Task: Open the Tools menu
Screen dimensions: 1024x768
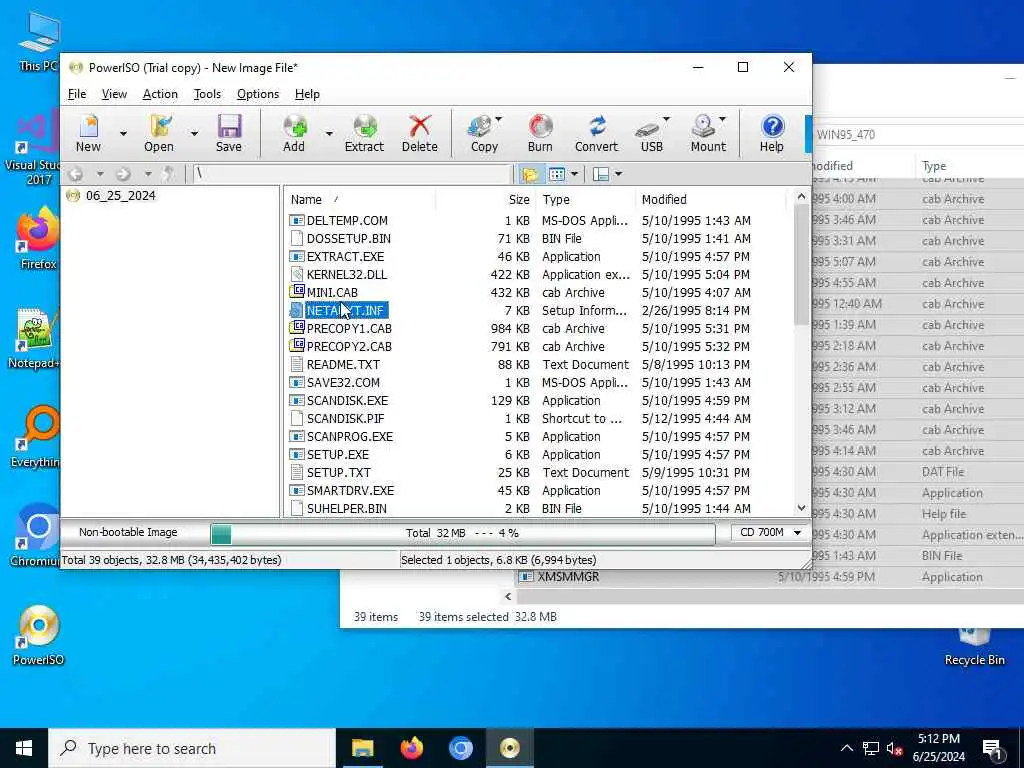Action: click(207, 94)
